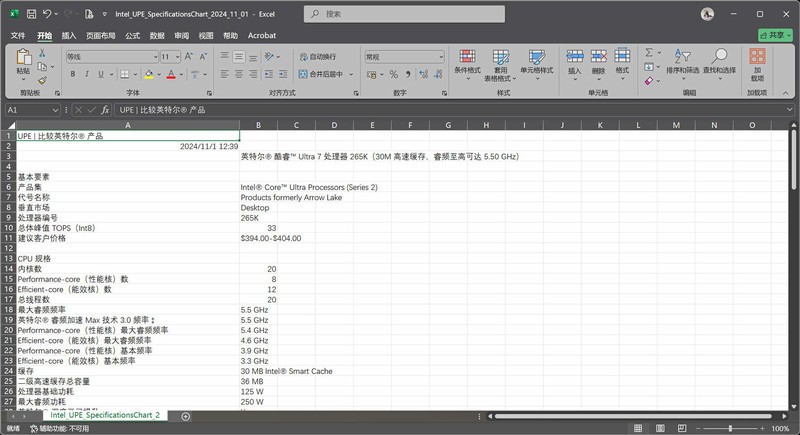Click the fill color yellow bucket

pos(148,74)
